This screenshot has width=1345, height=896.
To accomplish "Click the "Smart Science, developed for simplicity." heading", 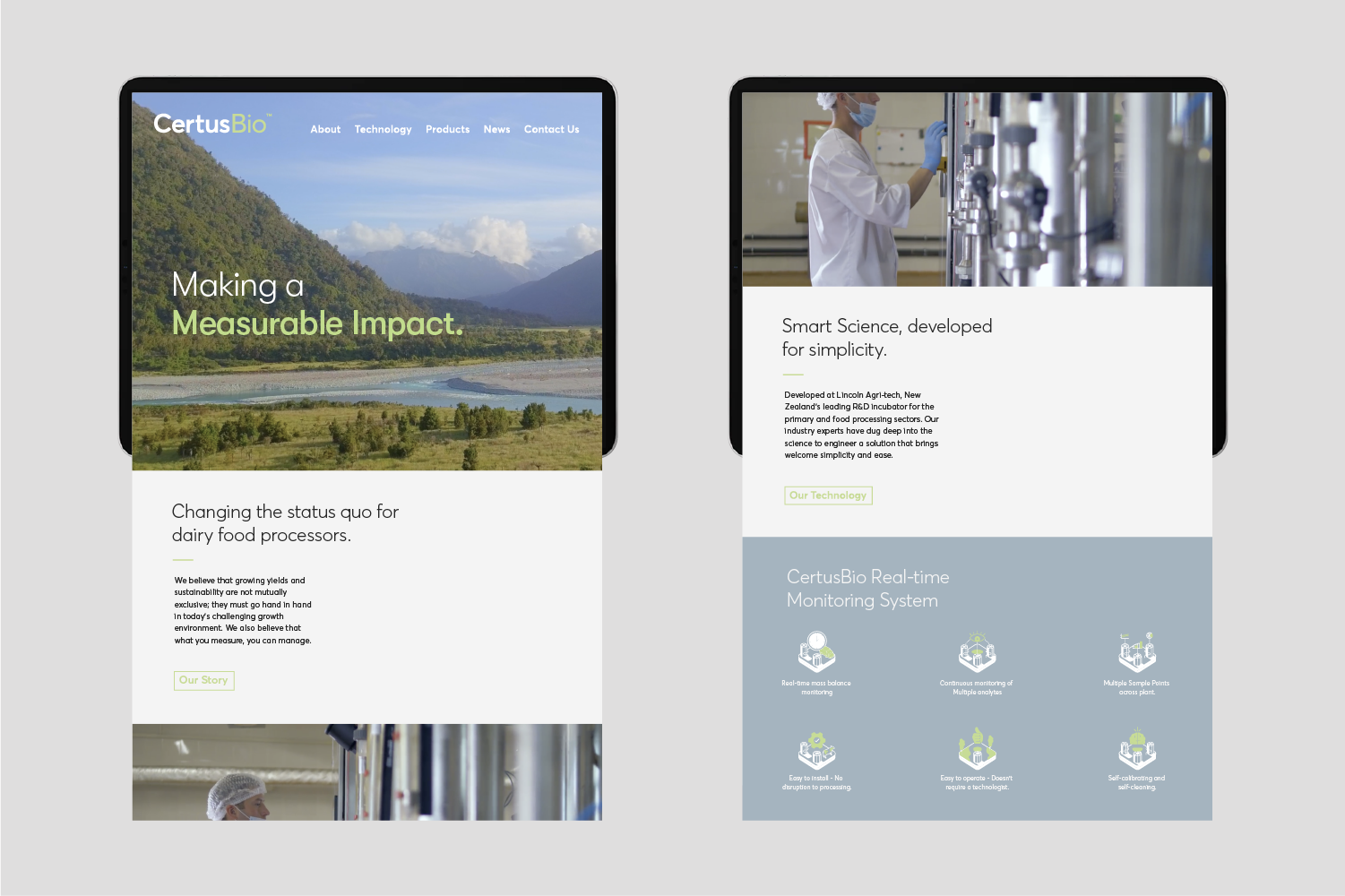I will [x=887, y=338].
